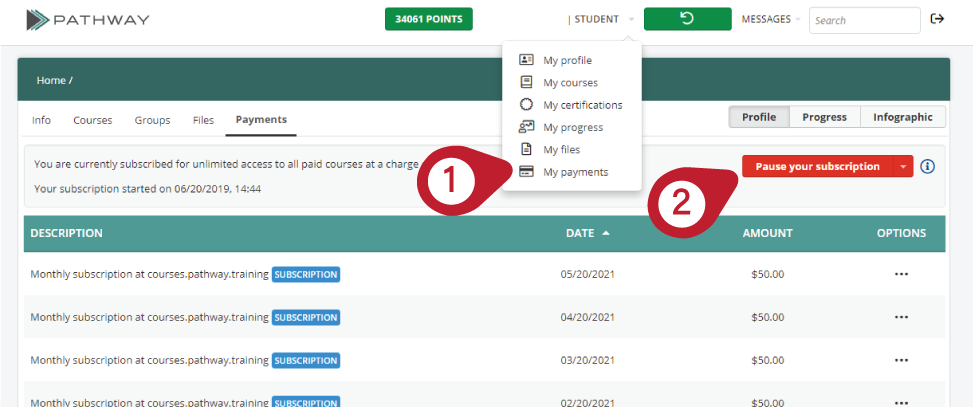Click Monthly subscription description for 05/20/2021

[150, 274]
